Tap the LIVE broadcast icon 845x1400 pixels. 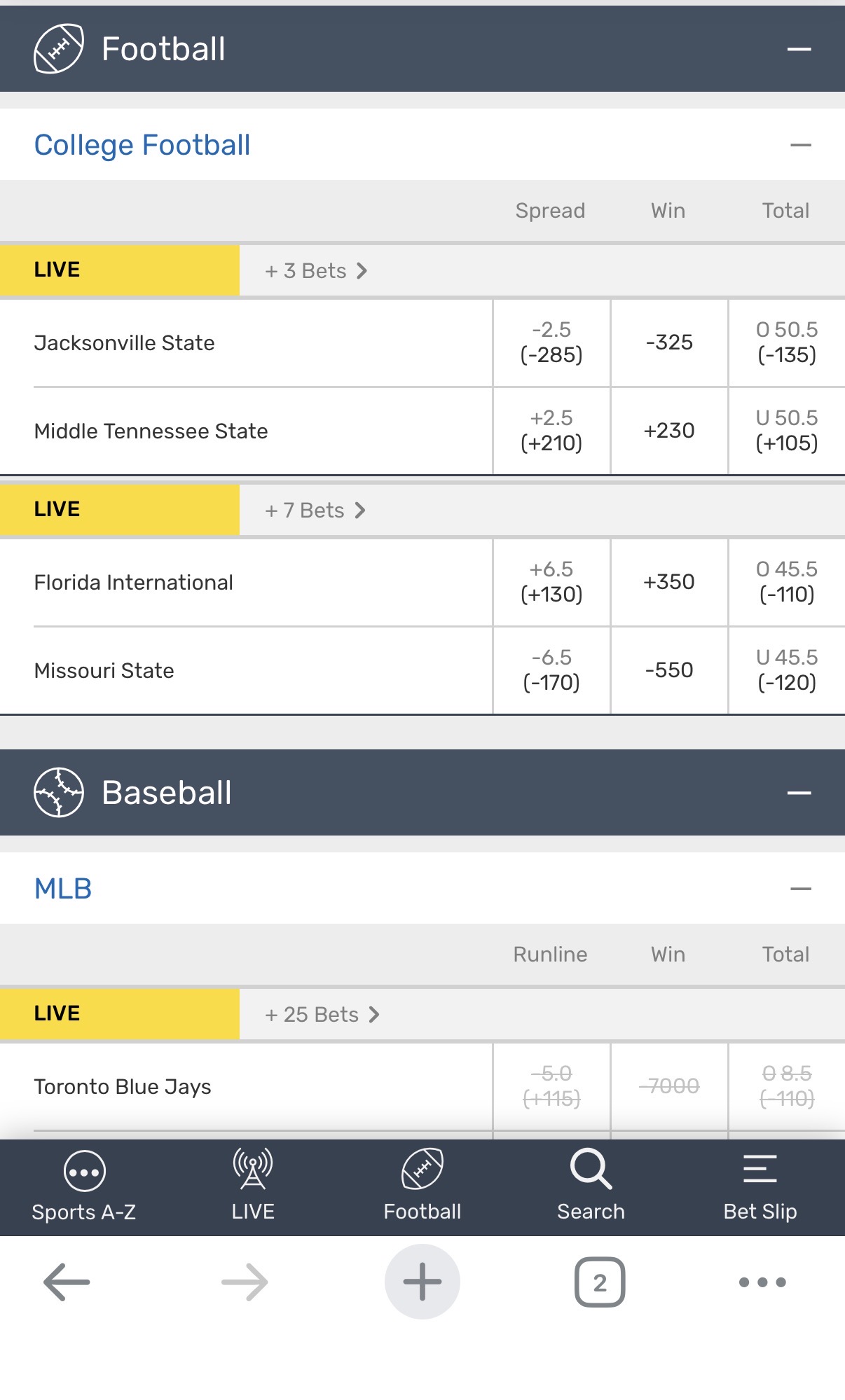point(253,1170)
